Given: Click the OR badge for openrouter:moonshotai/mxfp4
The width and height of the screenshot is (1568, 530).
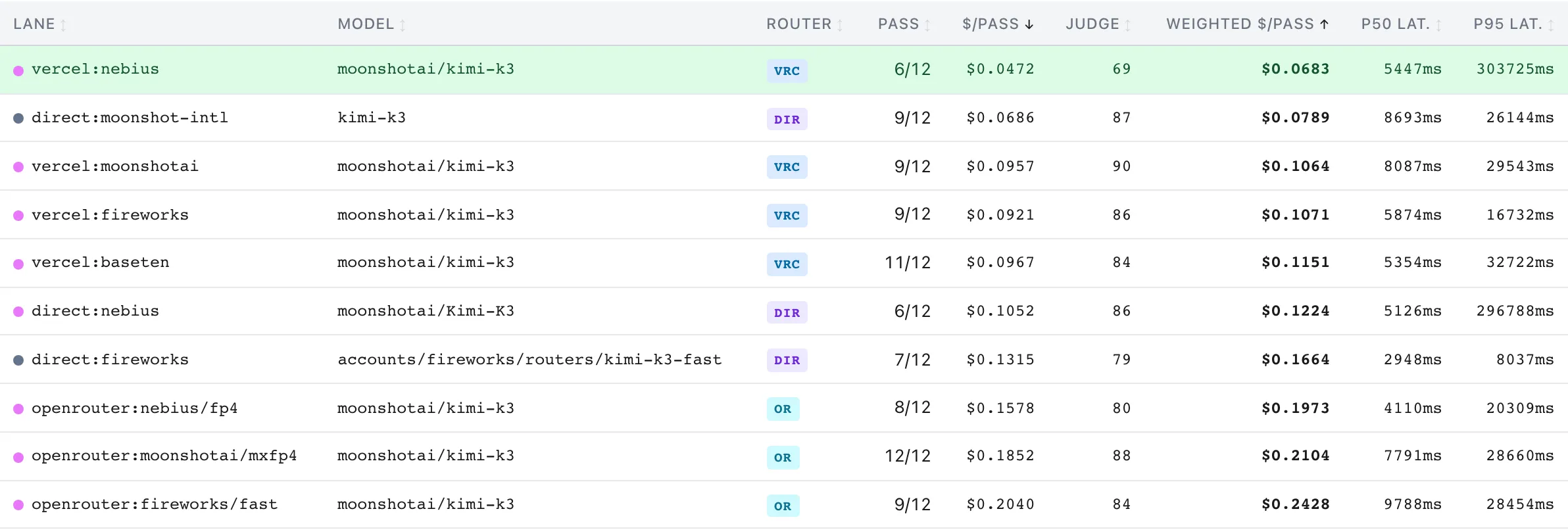Looking at the screenshot, I should pyautogui.click(x=783, y=457).
